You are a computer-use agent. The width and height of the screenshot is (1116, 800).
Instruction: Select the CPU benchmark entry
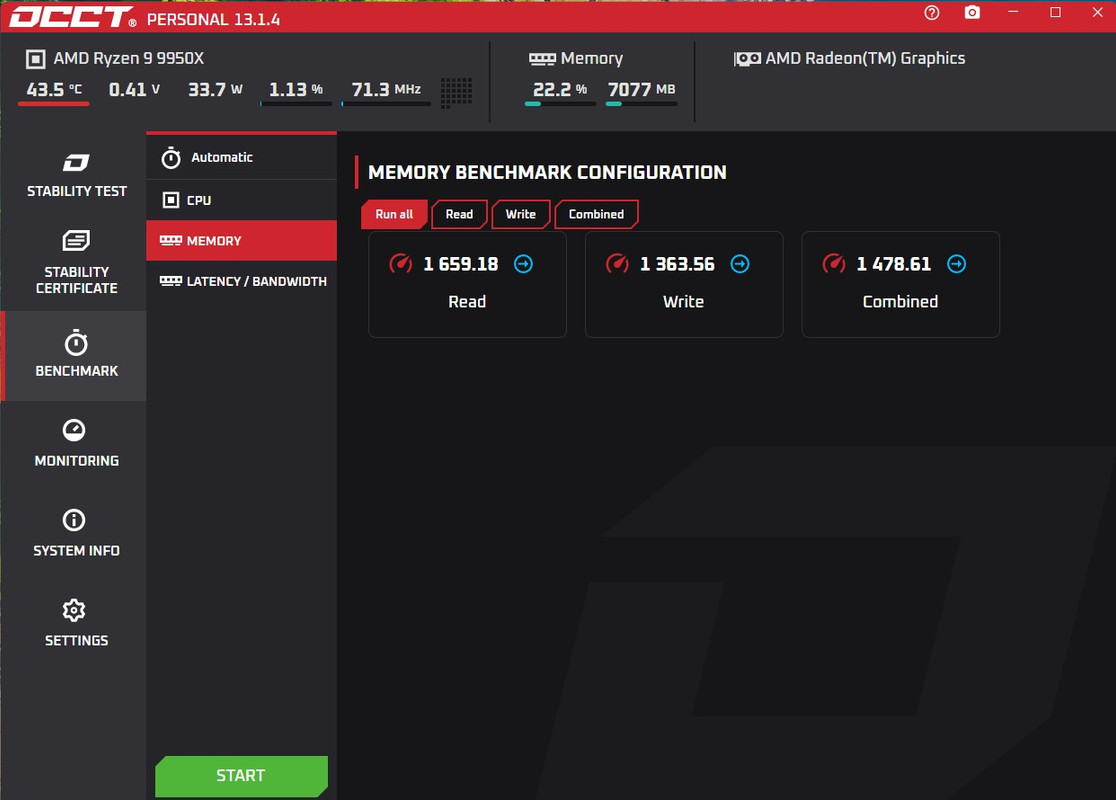pyautogui.click(x=241, y=200)
